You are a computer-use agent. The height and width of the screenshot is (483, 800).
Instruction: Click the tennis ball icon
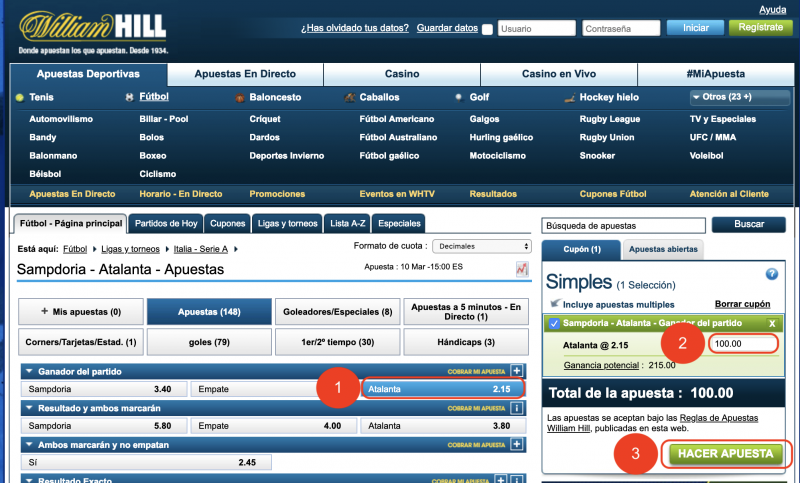[x=20, y=97]
